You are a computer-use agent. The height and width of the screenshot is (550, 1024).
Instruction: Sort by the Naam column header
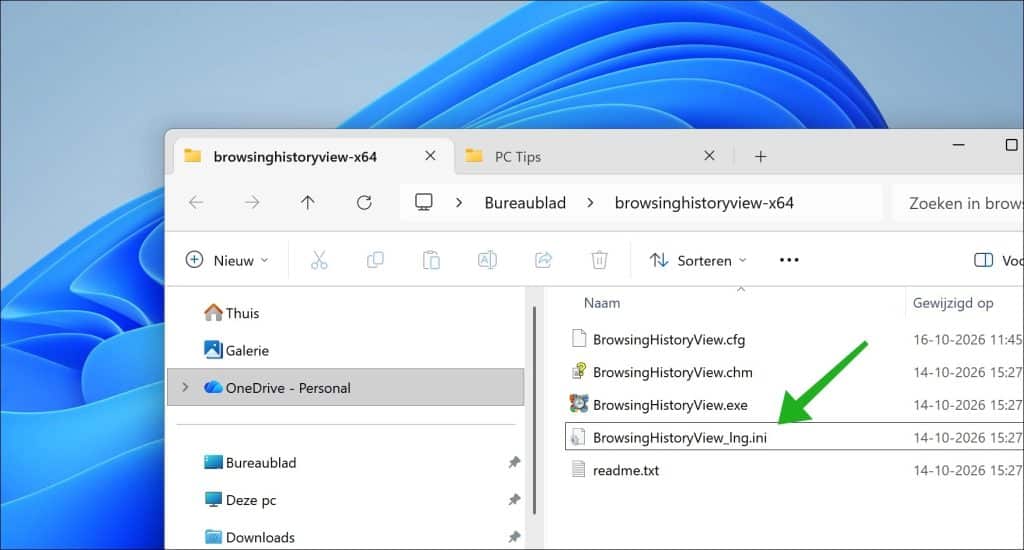pos(602,303)
